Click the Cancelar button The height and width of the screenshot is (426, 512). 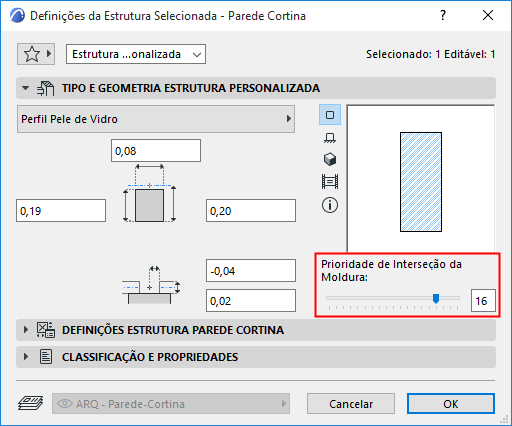click(x=351, y=404)
